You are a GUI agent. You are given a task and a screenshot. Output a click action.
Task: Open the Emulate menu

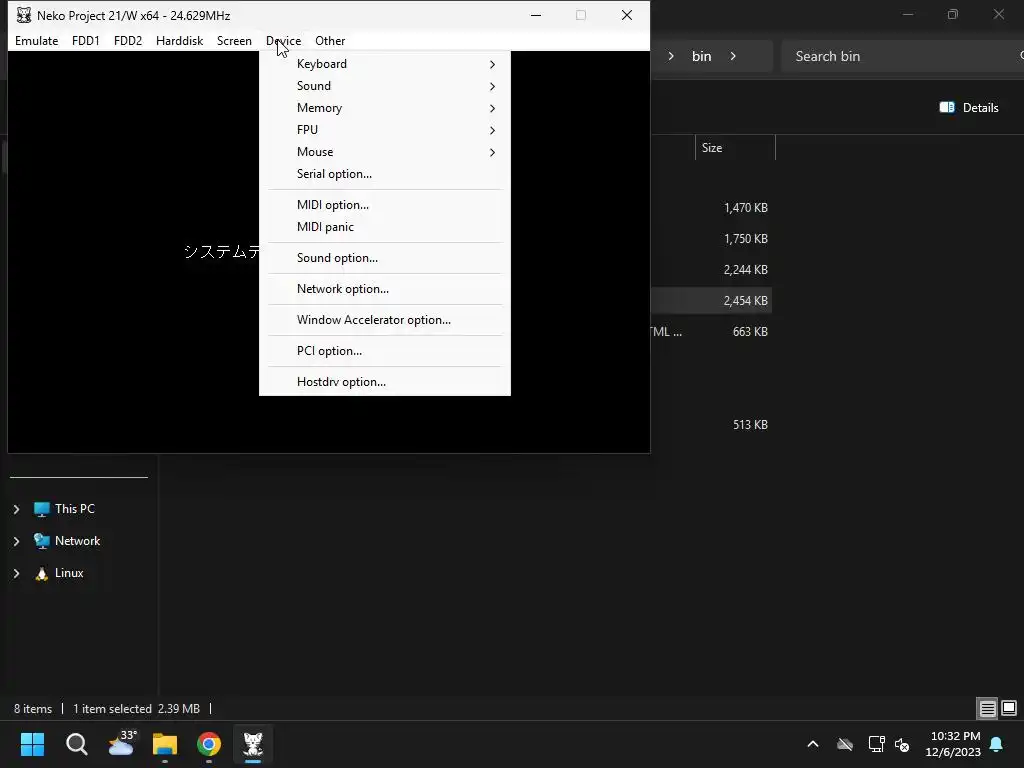(x=37, y=40)
